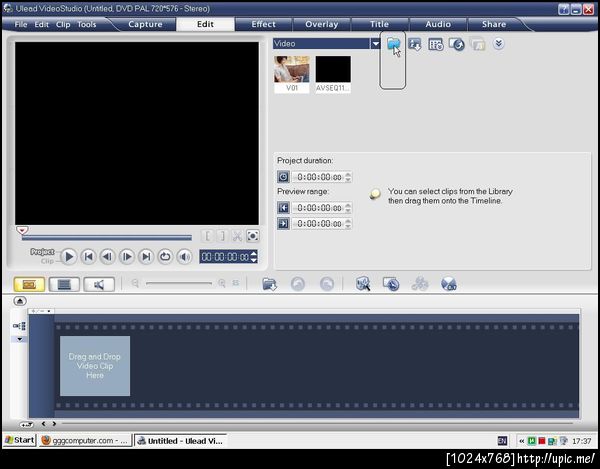
Task: Click the timeline zoom slider
Action: coord(179,283)
